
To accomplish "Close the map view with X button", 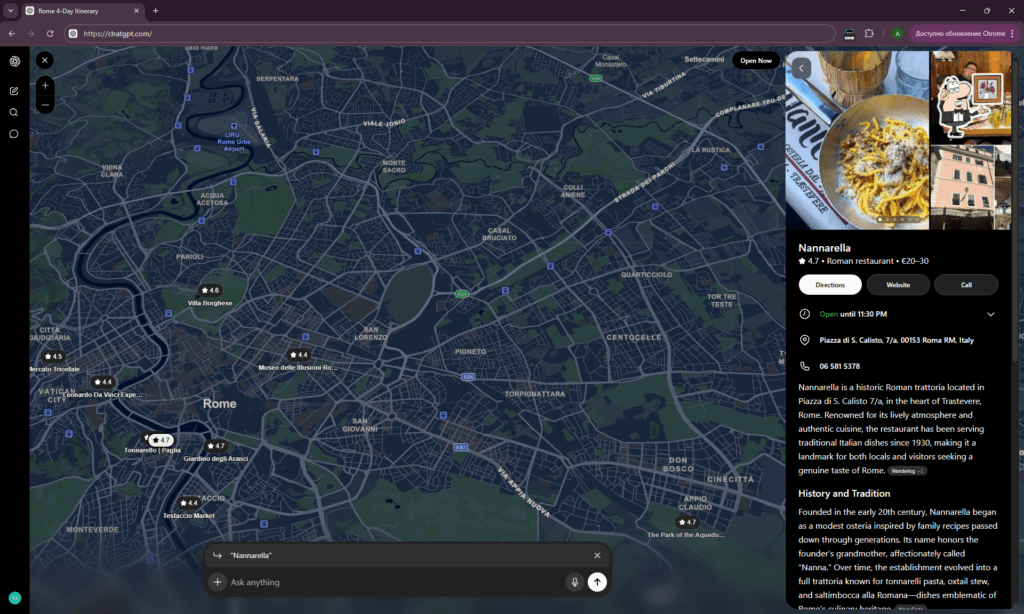I will 44,60.
